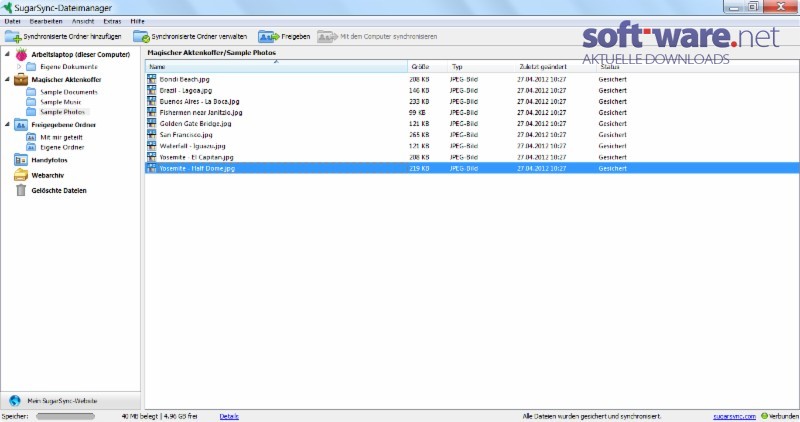This screenshot has width=800, height=422.
Task: Open Mein SugarSync-Website link
Action: (x=62, y=401)
